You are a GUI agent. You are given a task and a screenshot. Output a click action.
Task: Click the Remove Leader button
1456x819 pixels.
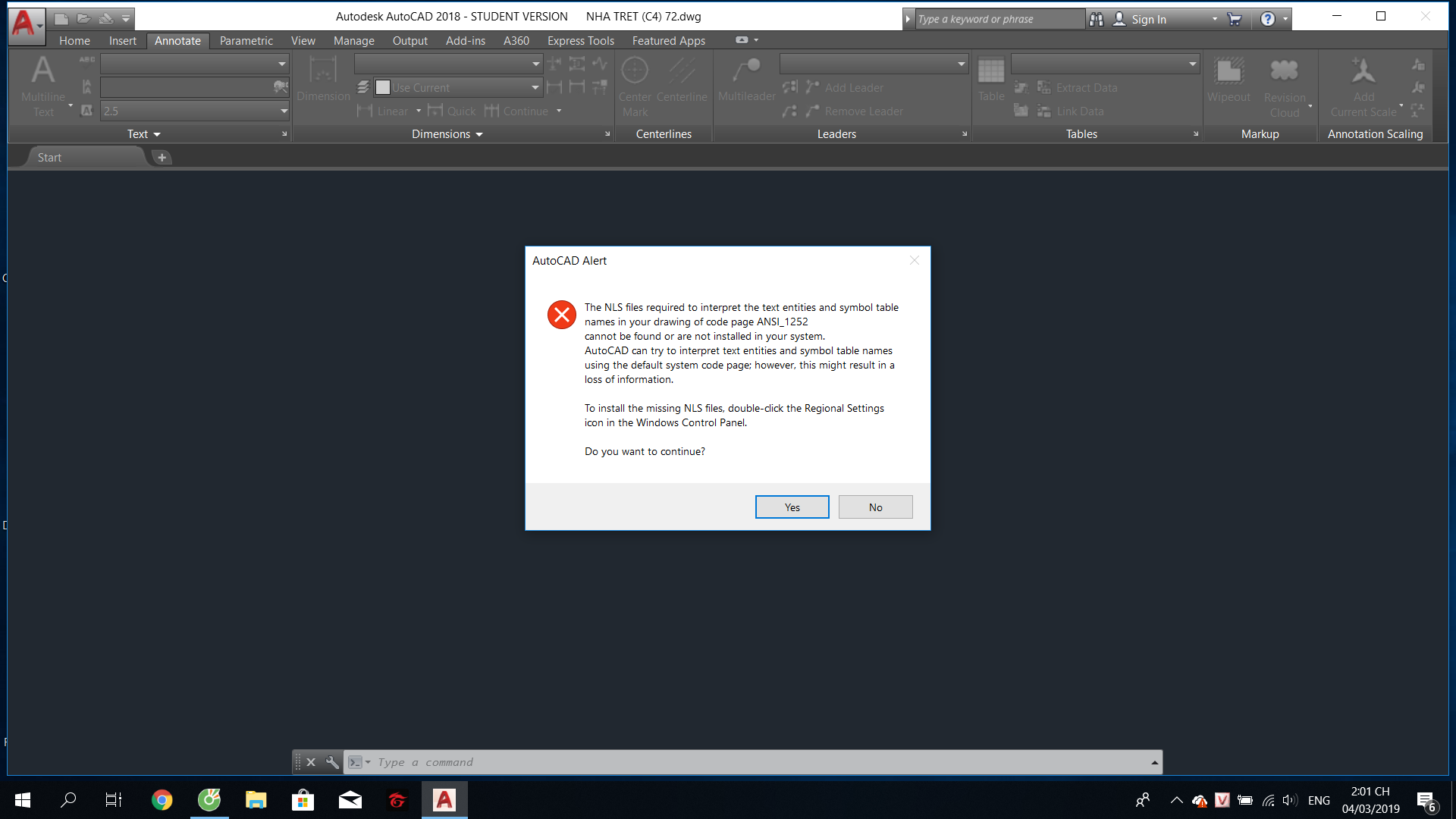tap(855, 111)
